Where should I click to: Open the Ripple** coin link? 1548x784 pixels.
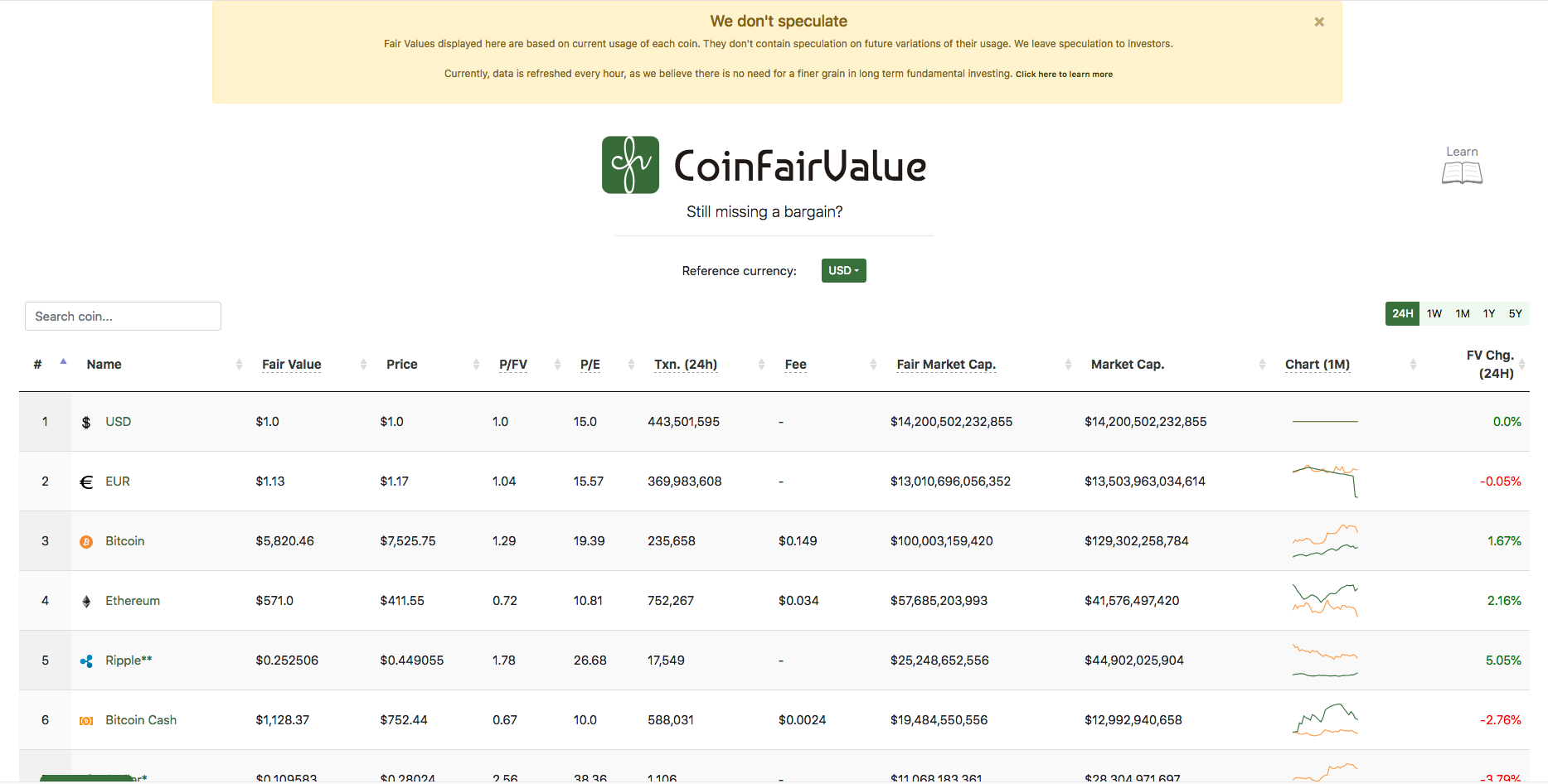[129, 661]
